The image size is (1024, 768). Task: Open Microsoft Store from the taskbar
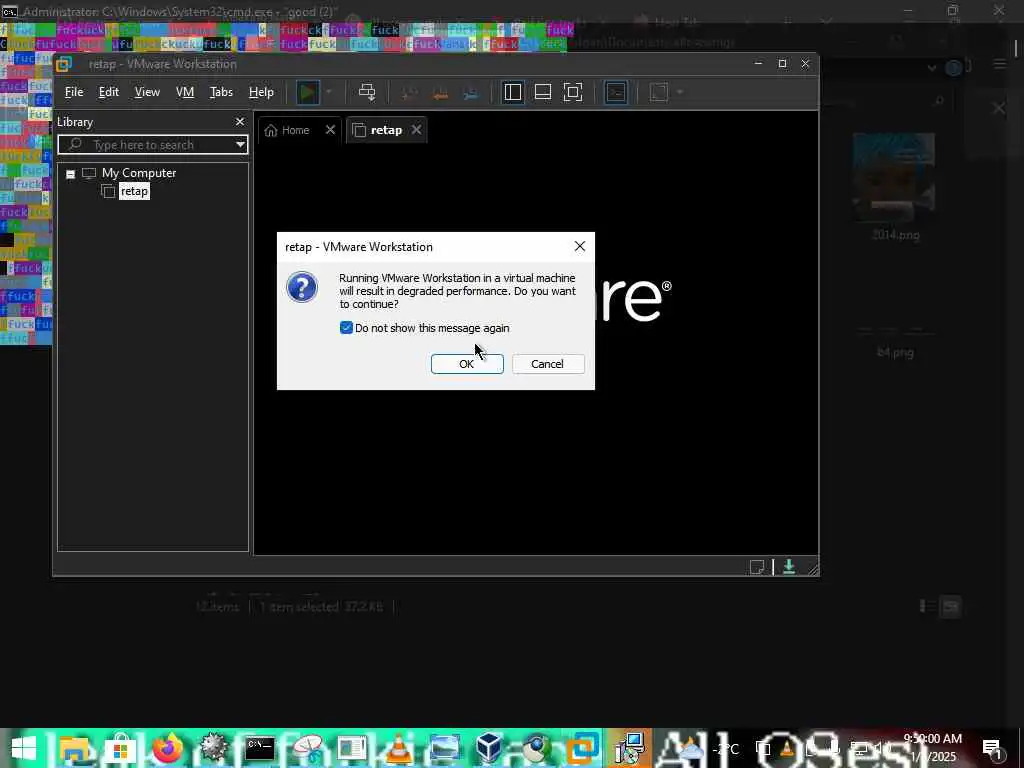coord(120,748)
